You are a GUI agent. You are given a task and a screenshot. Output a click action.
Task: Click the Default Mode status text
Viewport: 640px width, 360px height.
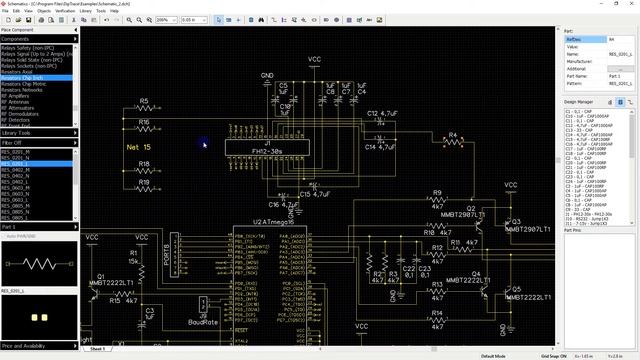pos(493,356)
